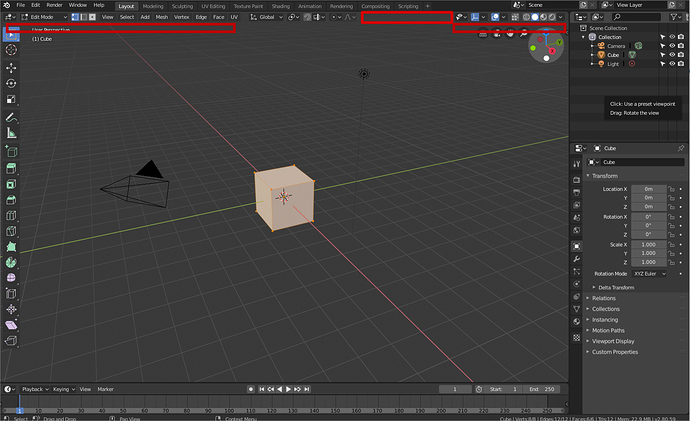Screen dimensions: 690x421
Task: Activate the Move tool
Action: click(11, 68)
